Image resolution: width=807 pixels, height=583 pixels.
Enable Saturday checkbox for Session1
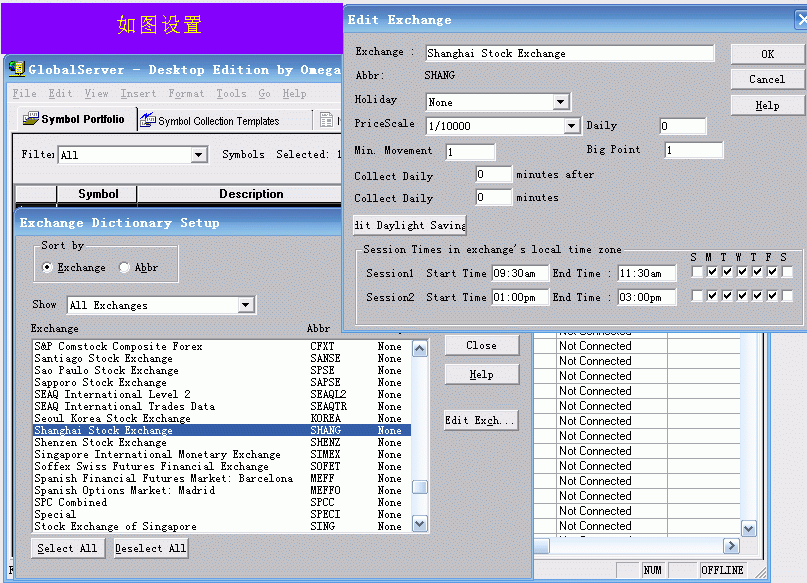[787, 272]
